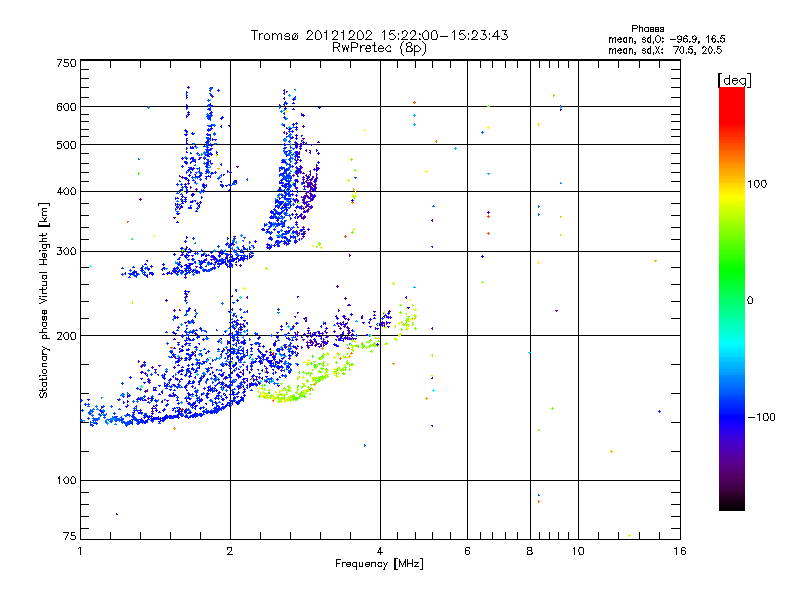Click the '16' x-axis tick label

click(x=680, y=551)
